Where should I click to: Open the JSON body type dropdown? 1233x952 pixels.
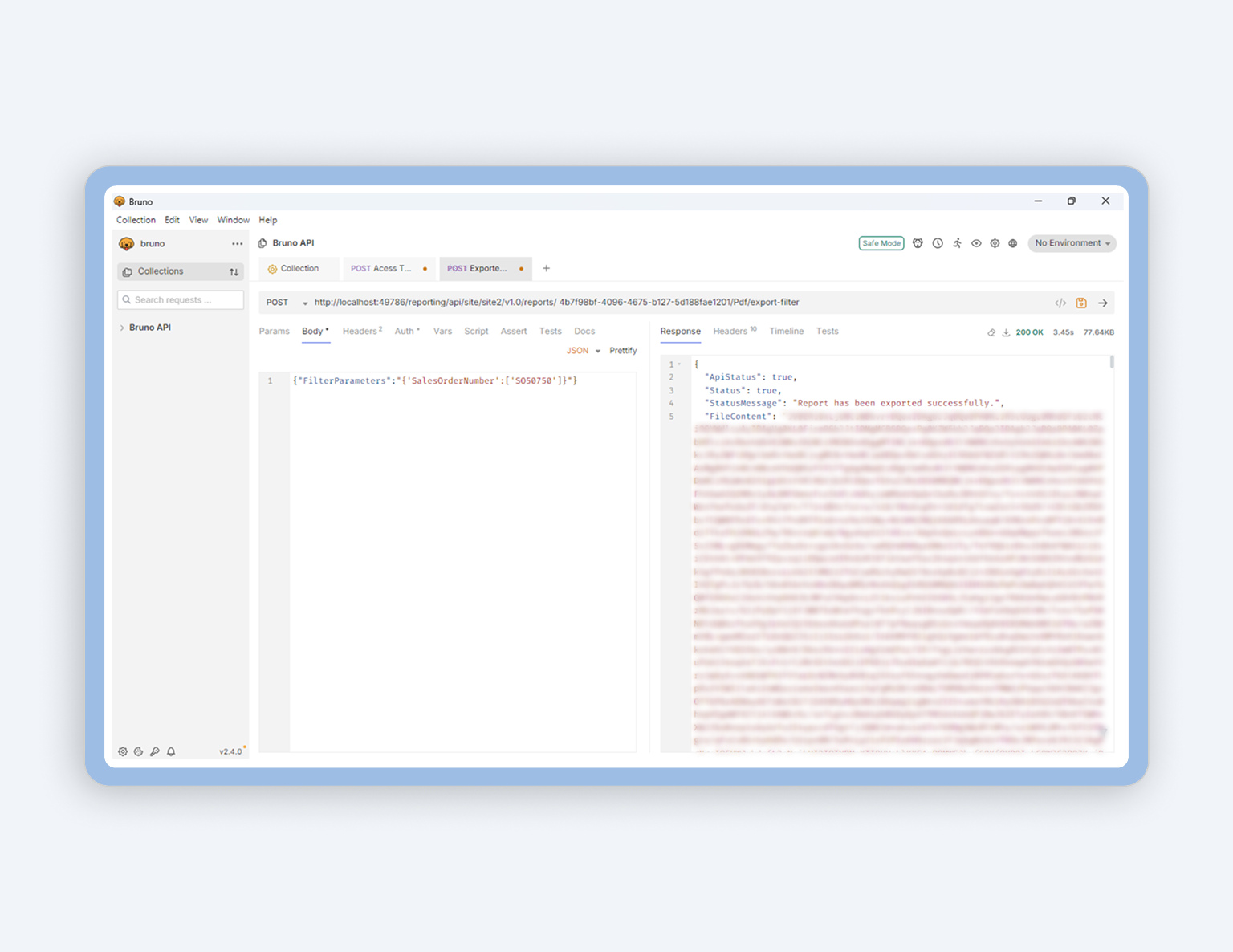[x=584, y=351]
